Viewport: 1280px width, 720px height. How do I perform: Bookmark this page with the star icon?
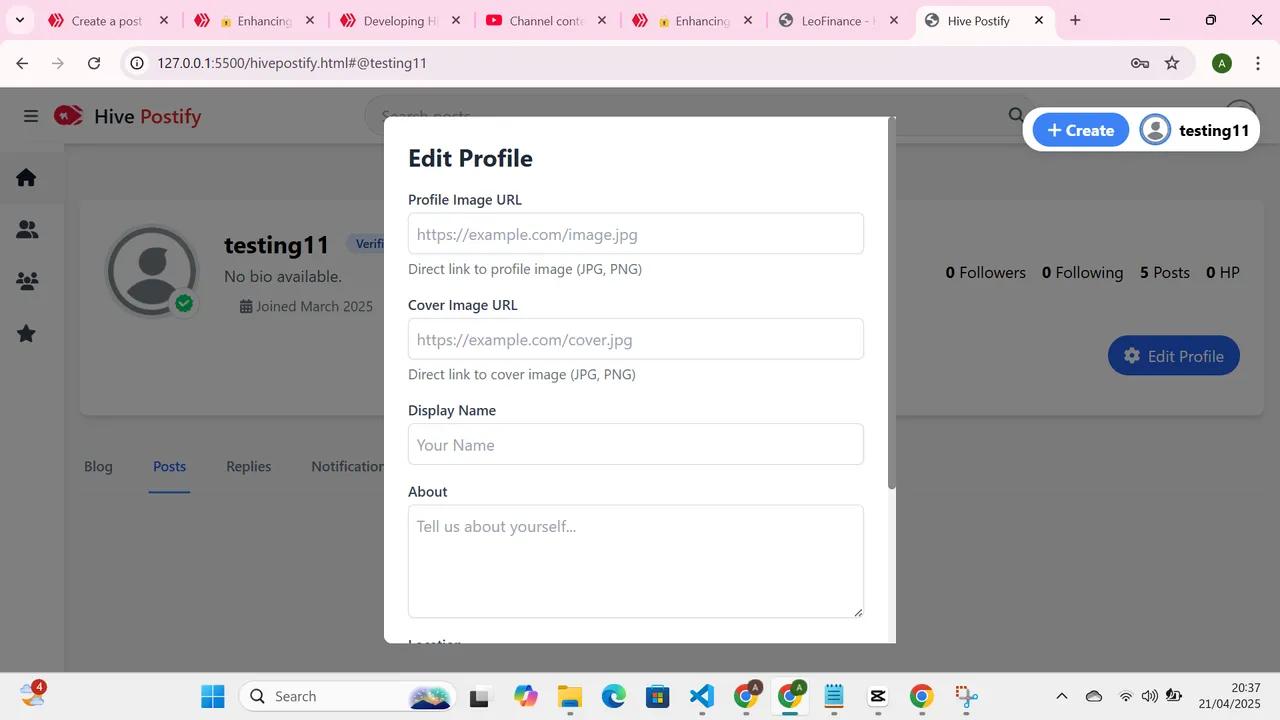click(x=1172, y=63)
